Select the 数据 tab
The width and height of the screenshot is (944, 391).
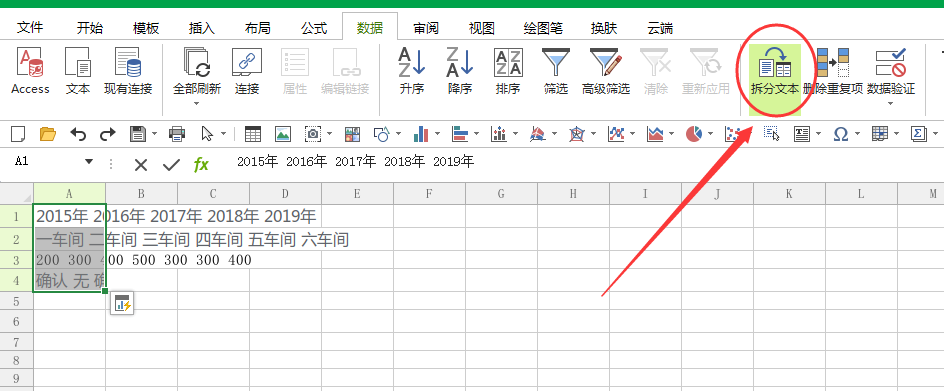pos(370,28)
